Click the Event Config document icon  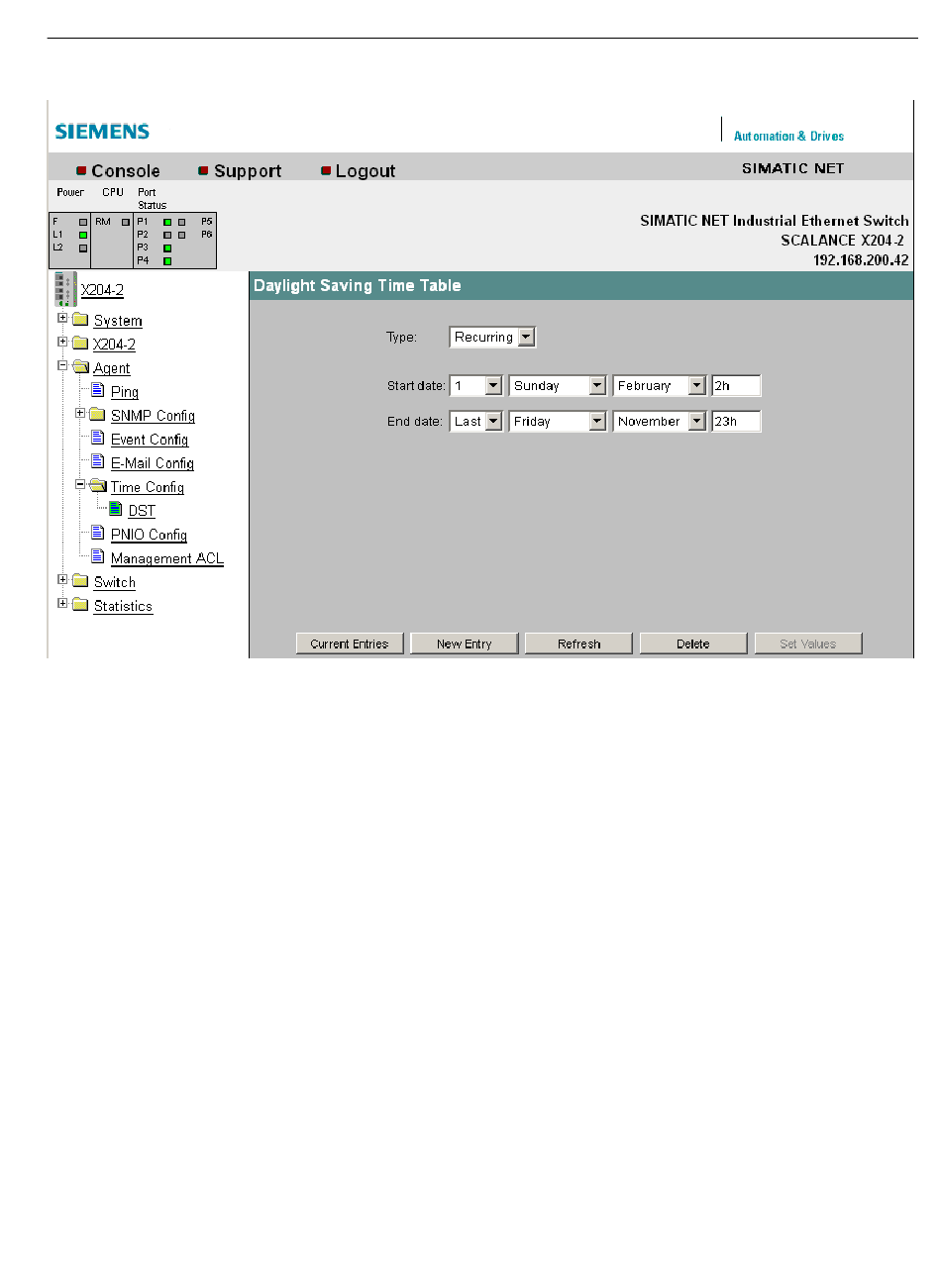(x=97, y=438)
